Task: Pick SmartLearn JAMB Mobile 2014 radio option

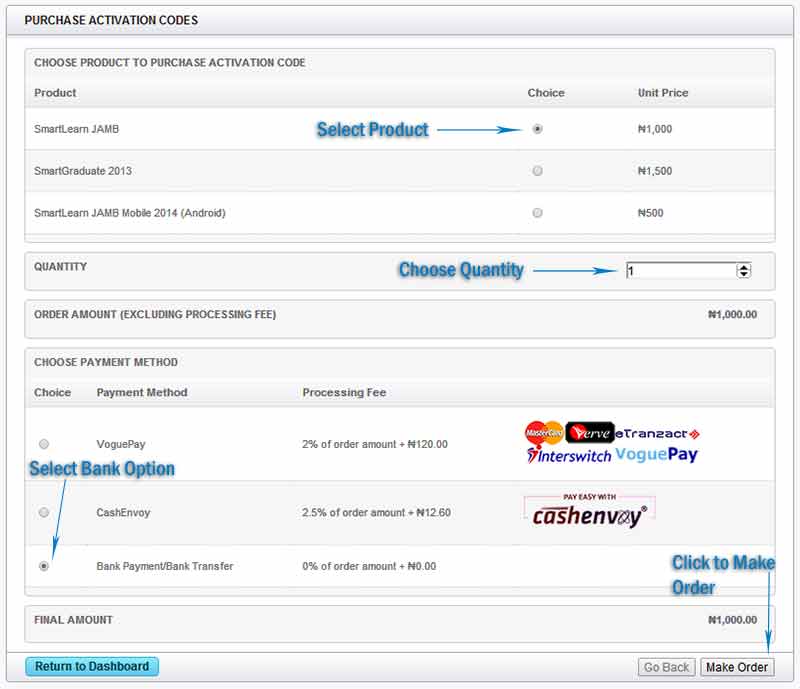Action: [x=538, y=213]
